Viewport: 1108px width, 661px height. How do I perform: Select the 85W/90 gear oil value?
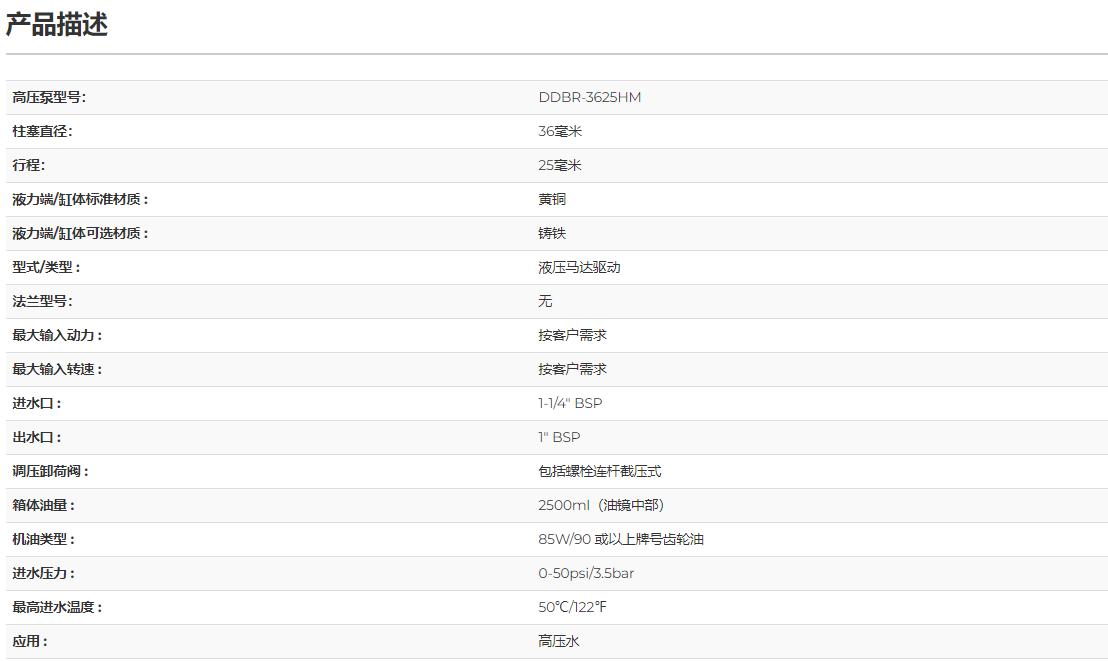pos(621,539)
